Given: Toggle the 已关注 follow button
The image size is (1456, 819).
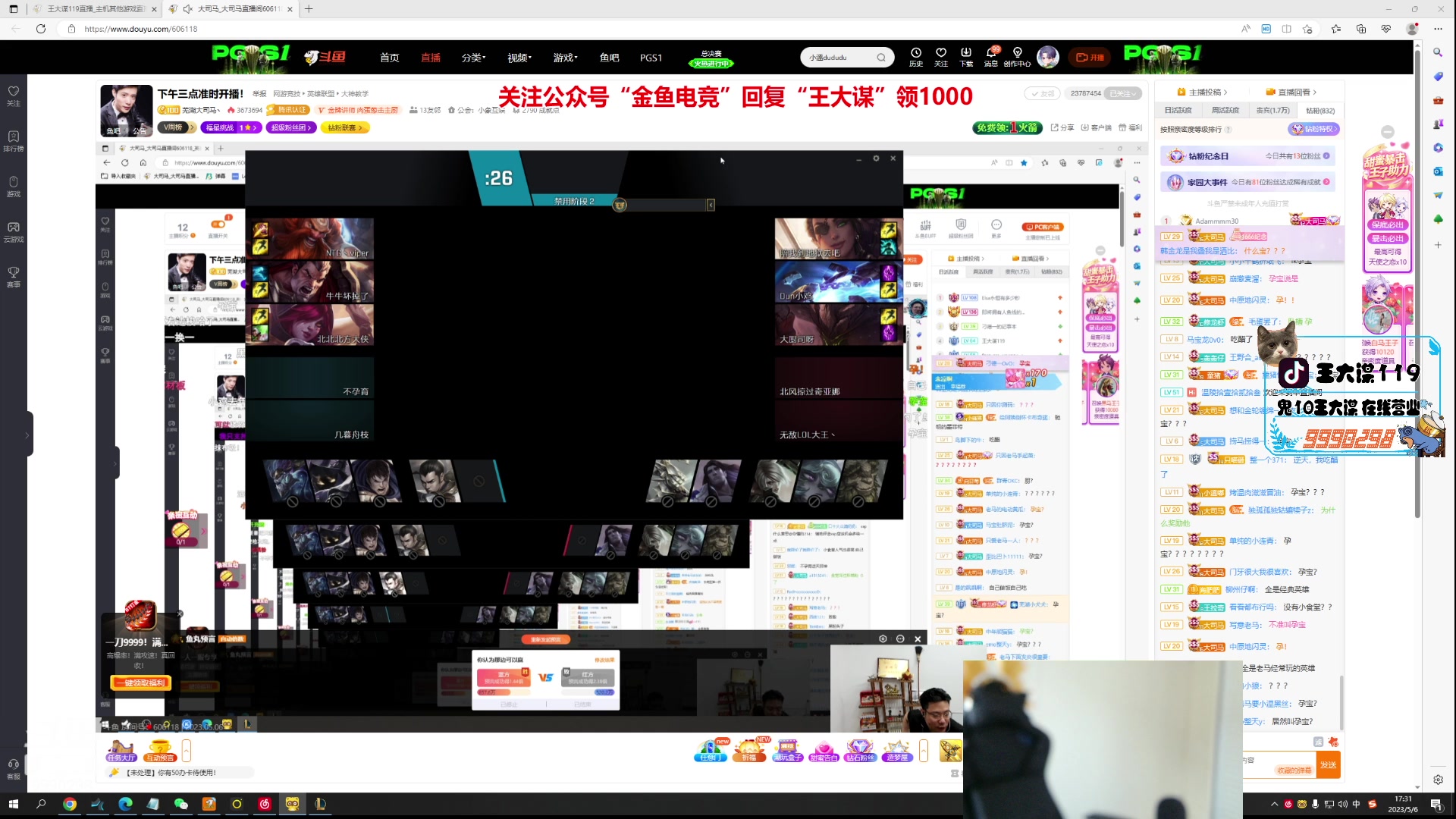Looking at the screenshot, I should click(1122, 93).
